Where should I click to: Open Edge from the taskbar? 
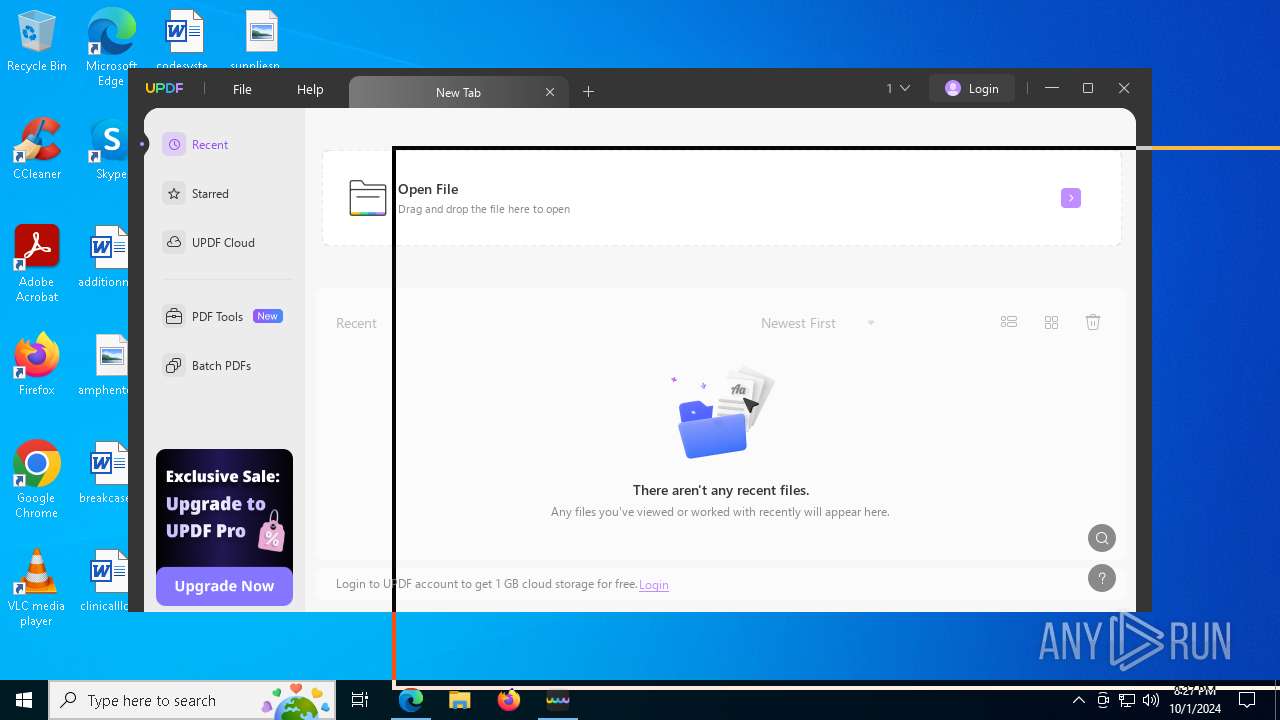(x=411, y=700)
